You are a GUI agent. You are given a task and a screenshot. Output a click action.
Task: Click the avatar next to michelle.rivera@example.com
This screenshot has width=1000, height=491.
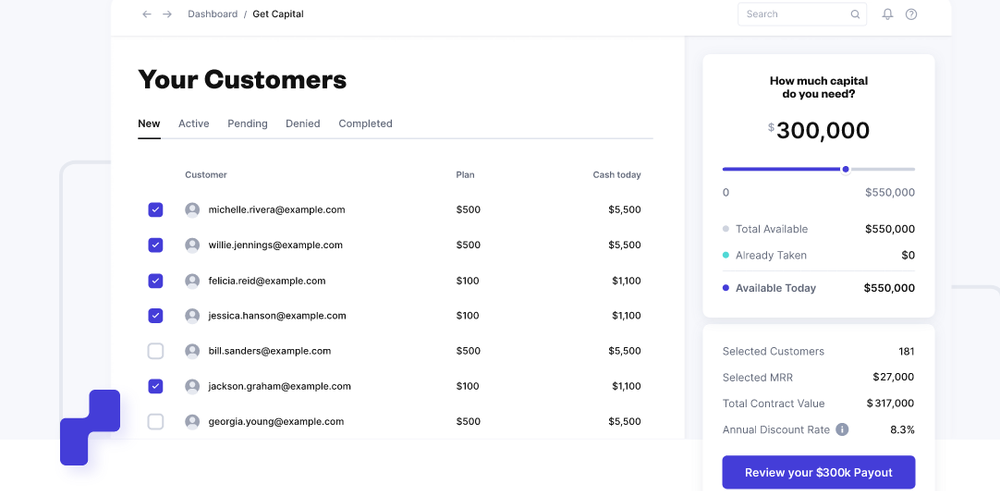click(x=192, y=210)
